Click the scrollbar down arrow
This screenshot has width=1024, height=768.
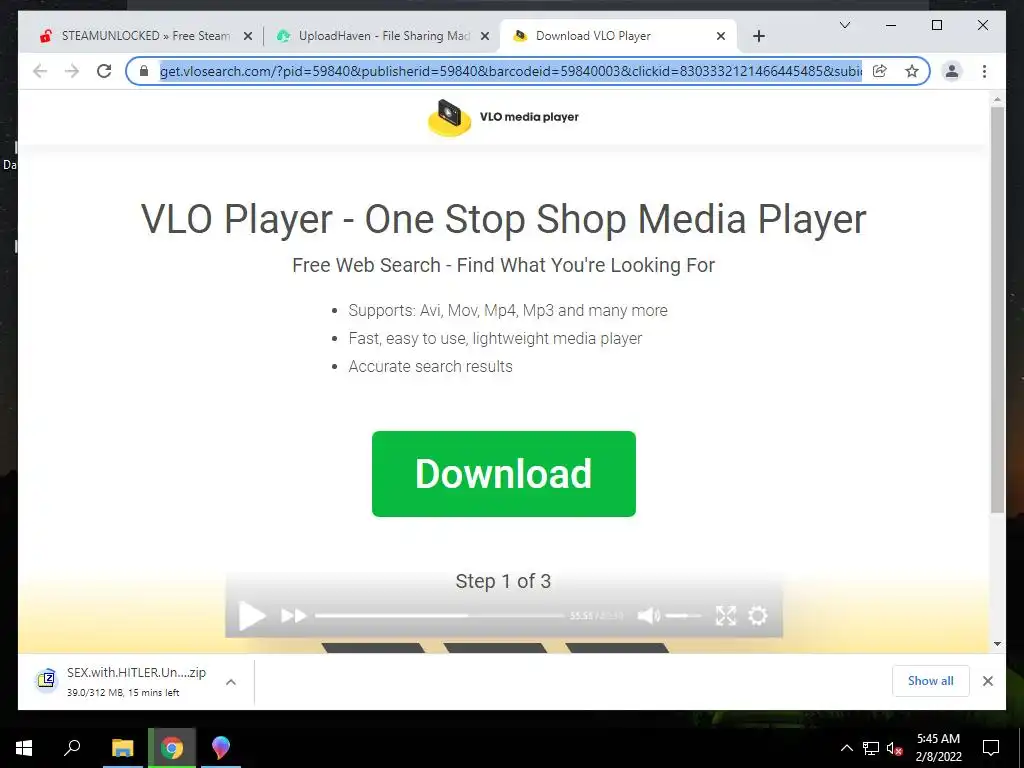point(997,644)
